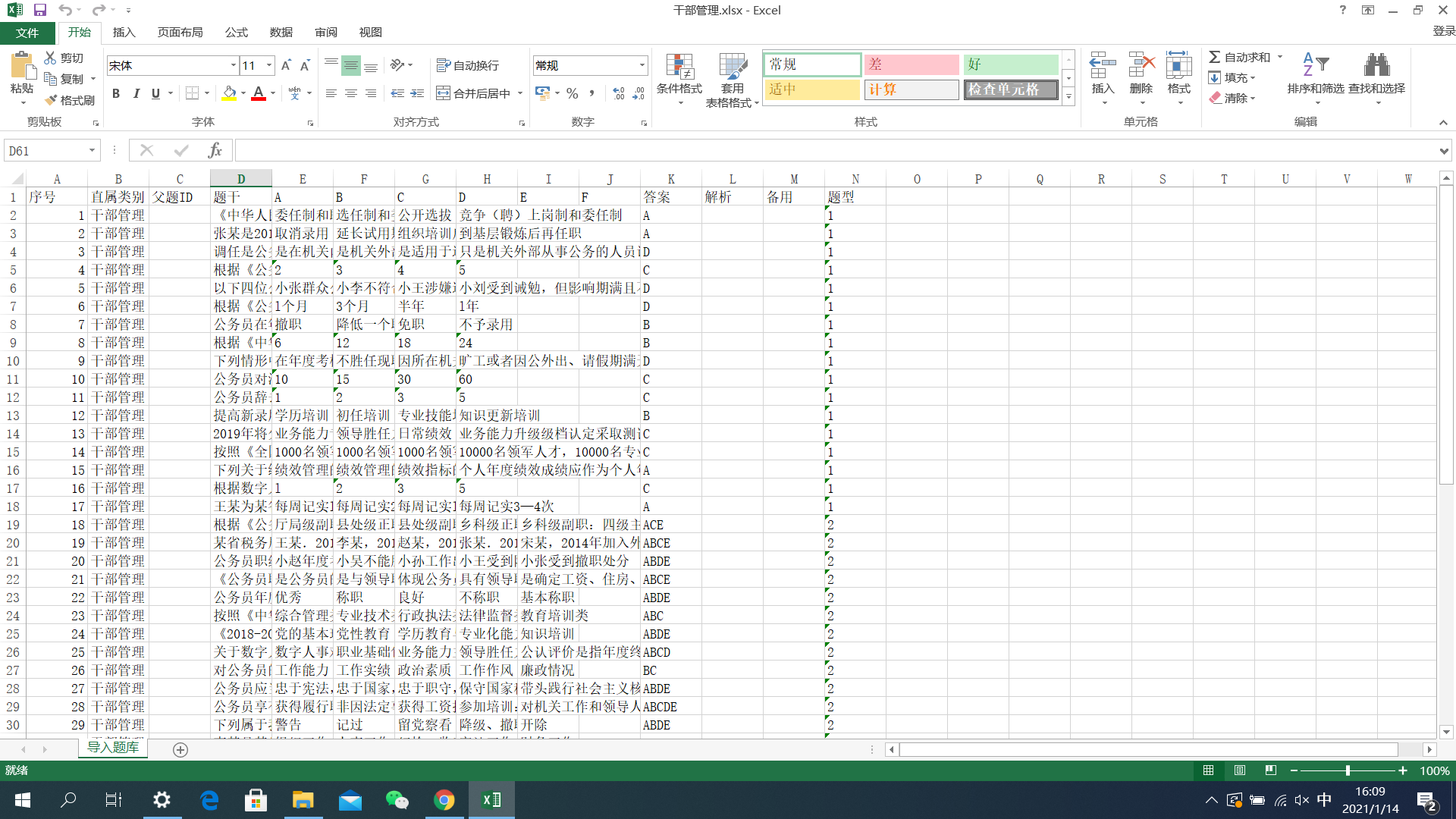Select the Format Painter tool
Screen dimensions: 1456x819
(x=70, y=100)
